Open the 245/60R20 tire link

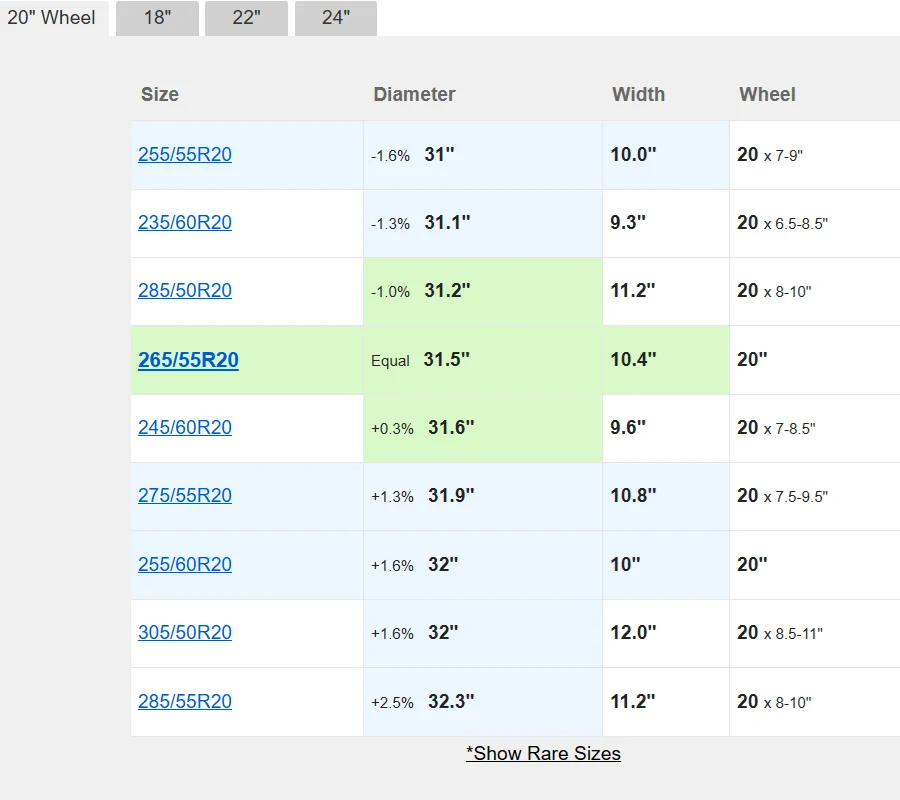185,428
